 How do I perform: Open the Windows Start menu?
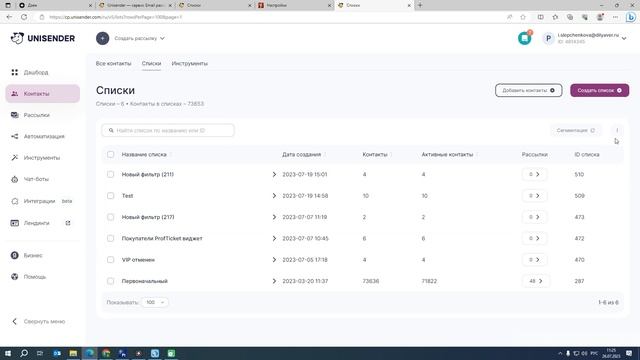pyautogui.click(x=8, y=353)
